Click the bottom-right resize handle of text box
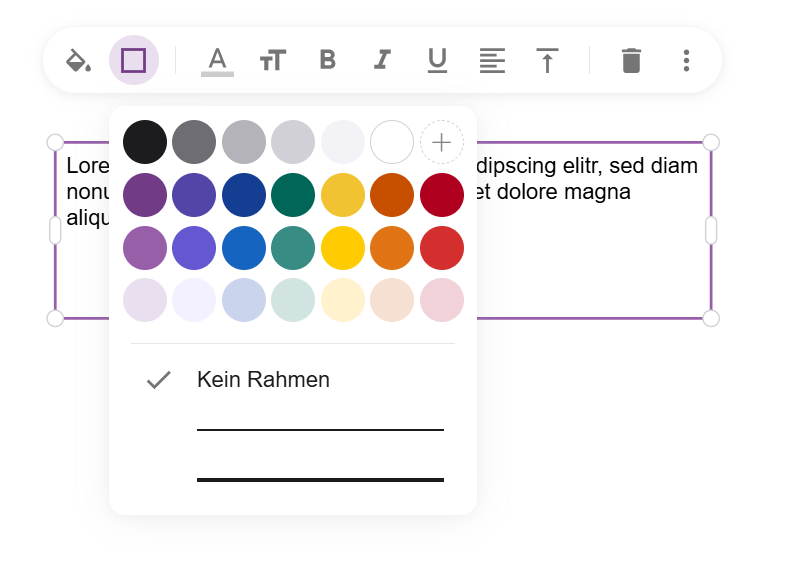Viewport: 811px width, 562px height. 711,318
